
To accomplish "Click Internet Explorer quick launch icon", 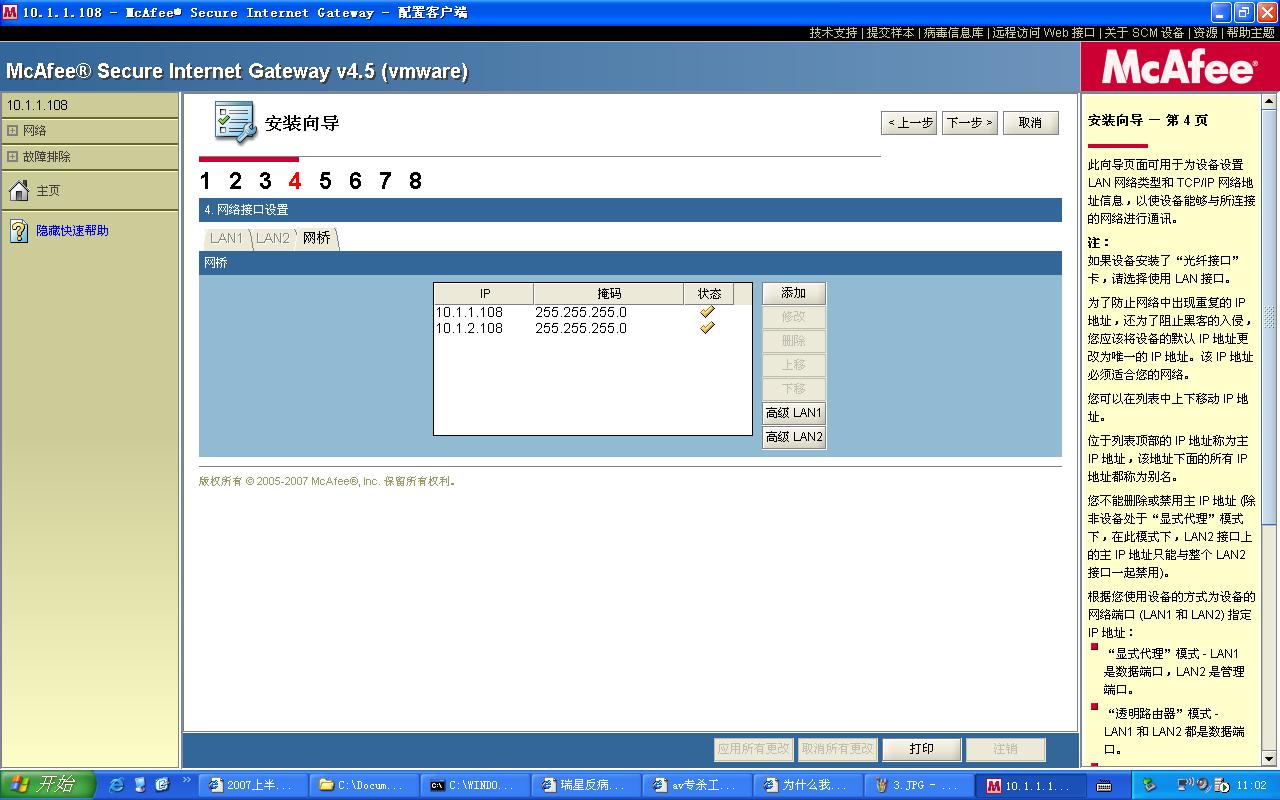I will 117,785.
